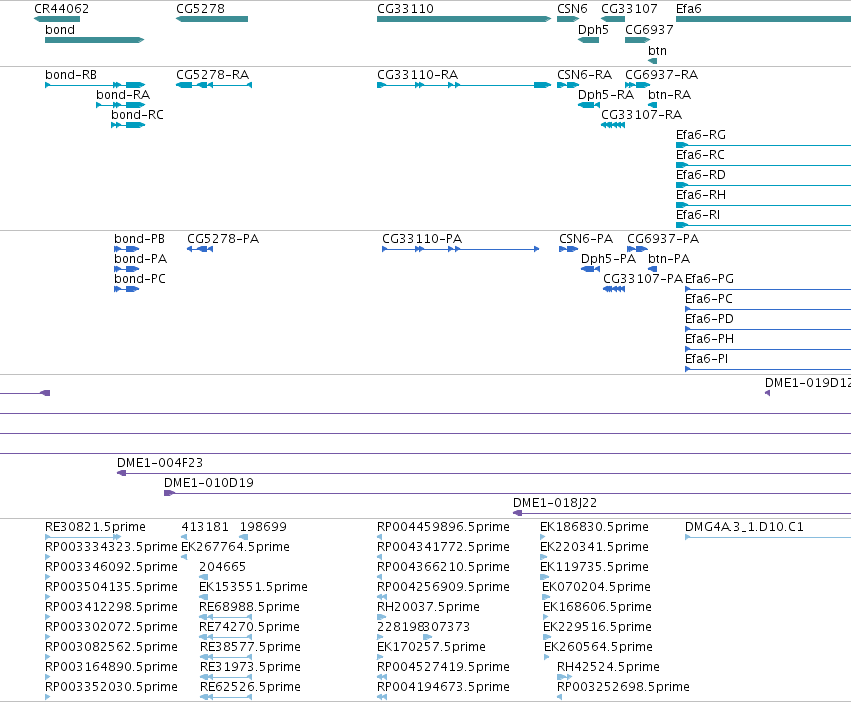Image resolution: width=851 pixels, height=702 pixels.
Task: Select the DMG4A3_1.D10.C1 feature
Action: tap(768, 537)
